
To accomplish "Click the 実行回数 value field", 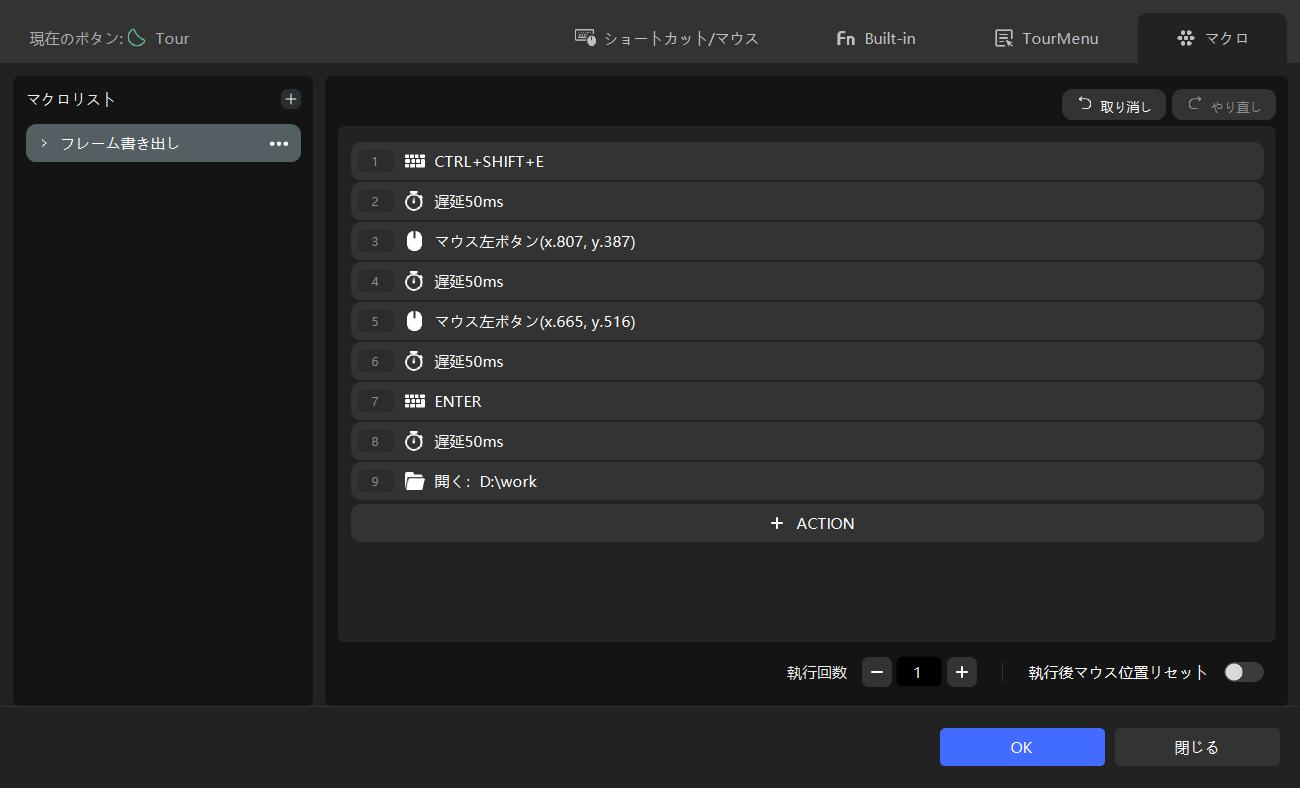I will (x=918, y=672).
